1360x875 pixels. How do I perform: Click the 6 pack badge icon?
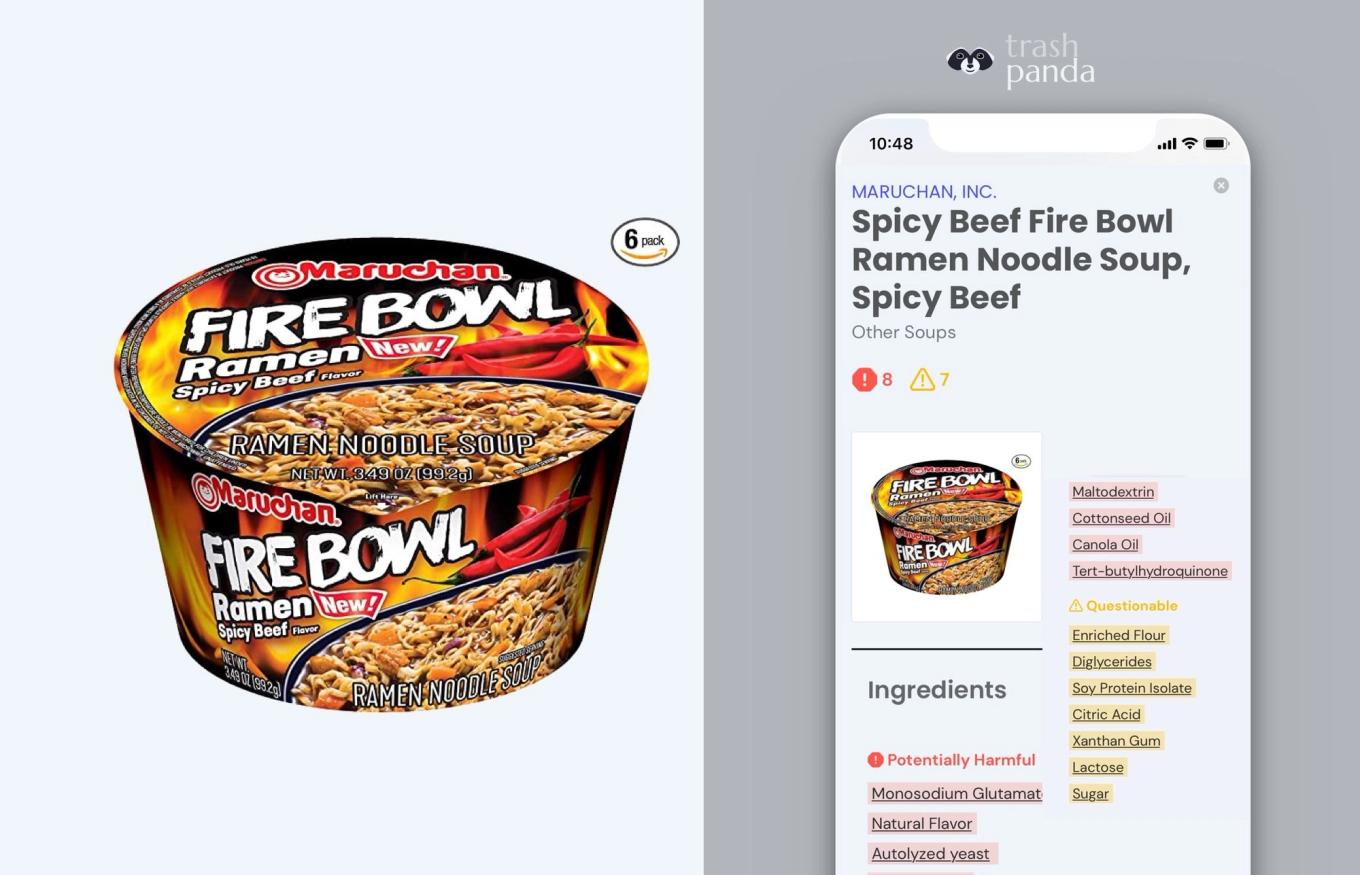point(645,241)
